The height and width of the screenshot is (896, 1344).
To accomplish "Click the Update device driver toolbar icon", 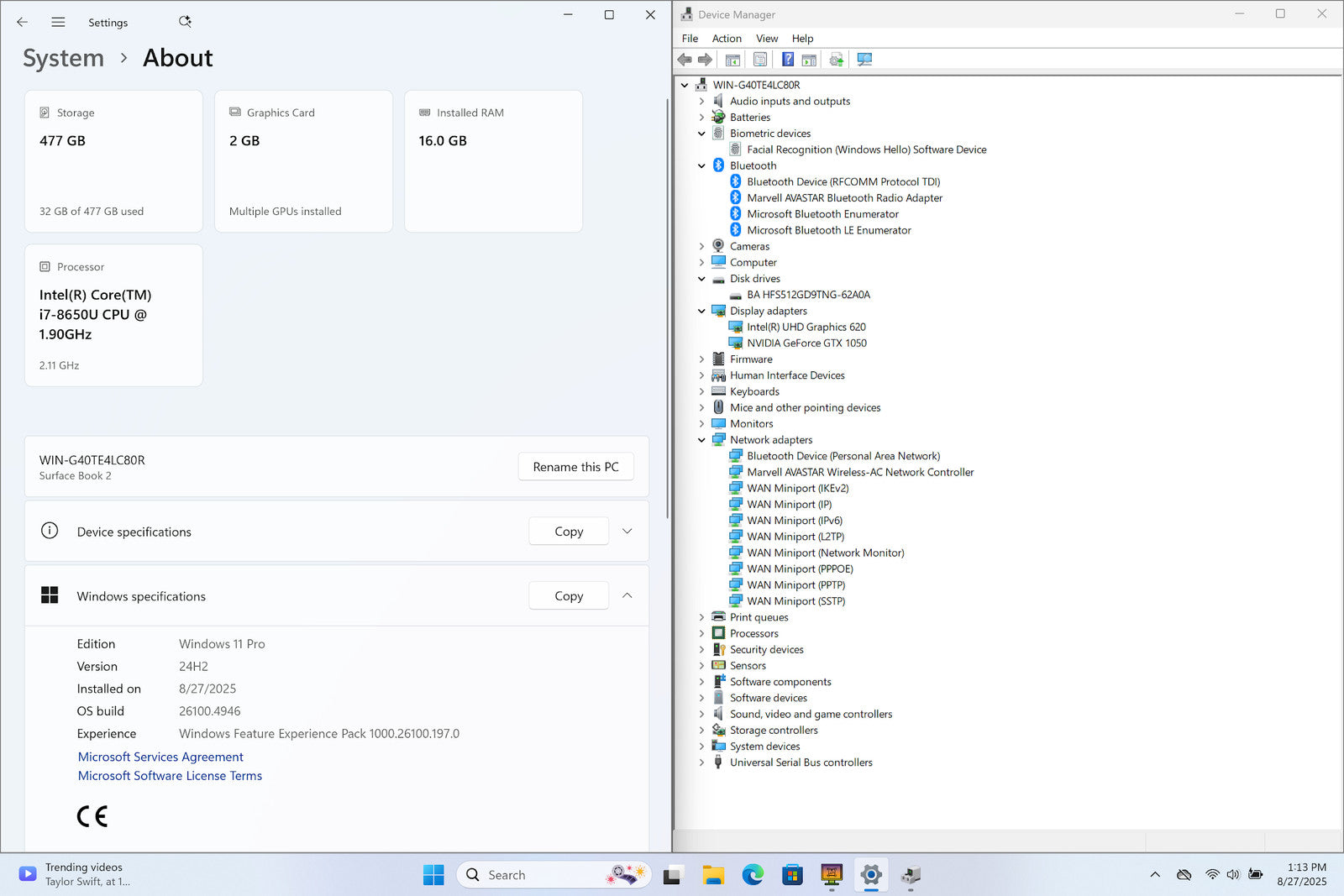I will 836,60.
